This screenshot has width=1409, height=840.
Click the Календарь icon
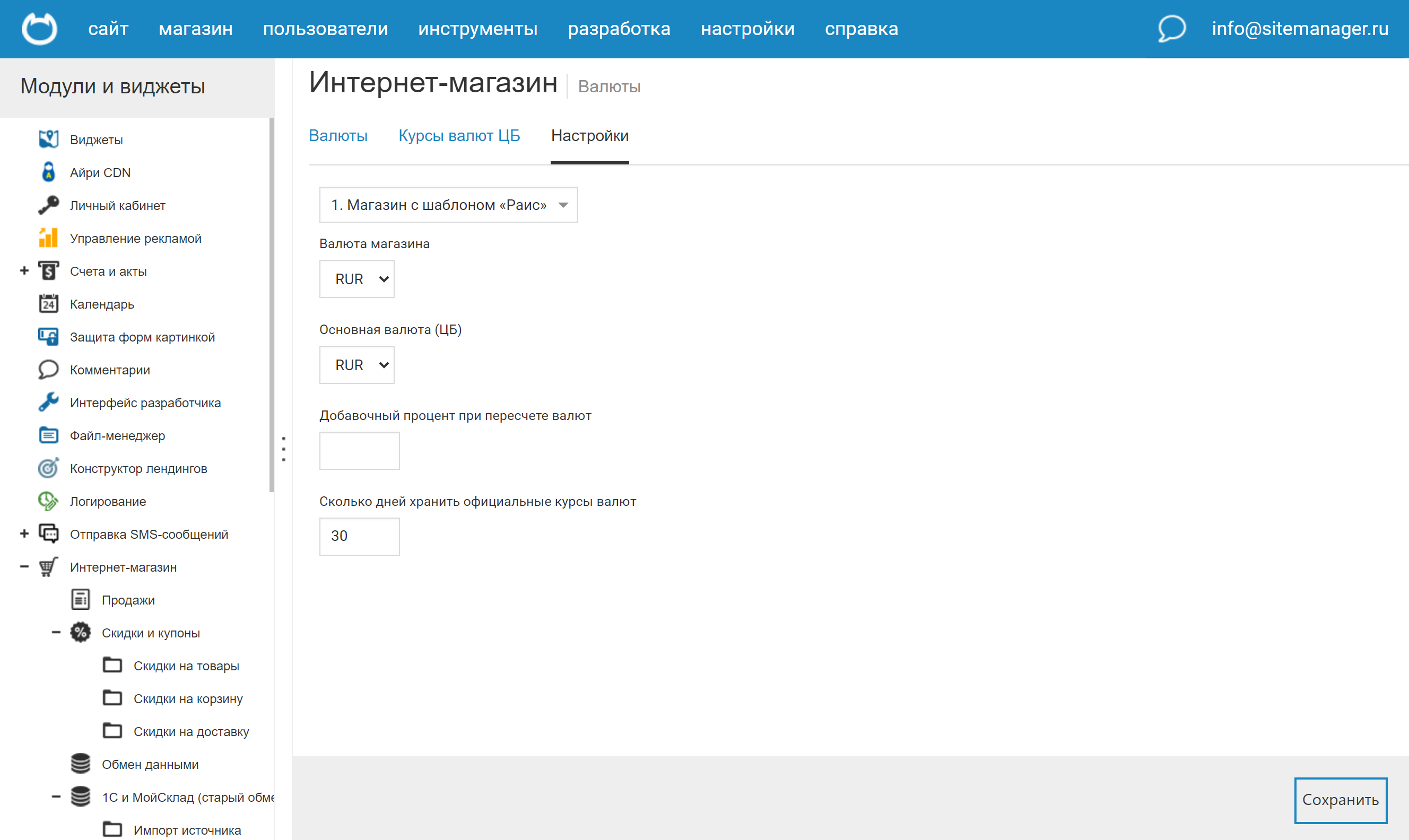click(48, 304)
